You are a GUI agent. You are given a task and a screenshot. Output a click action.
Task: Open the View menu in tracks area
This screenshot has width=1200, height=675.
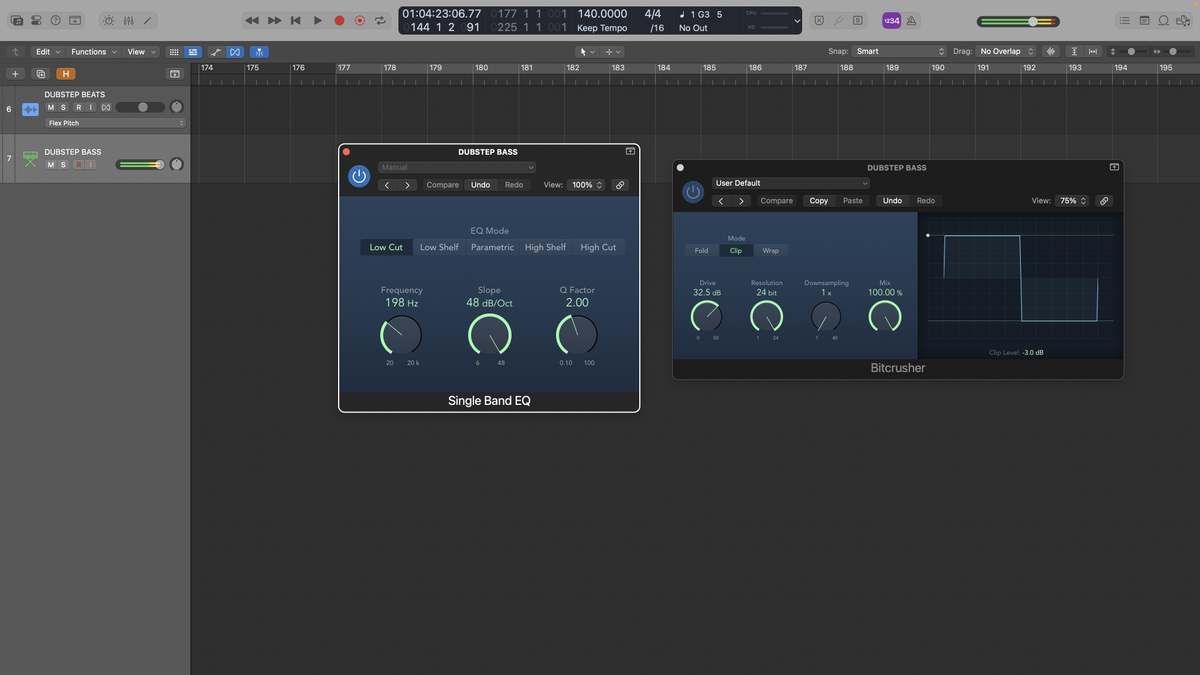point(139,51)
